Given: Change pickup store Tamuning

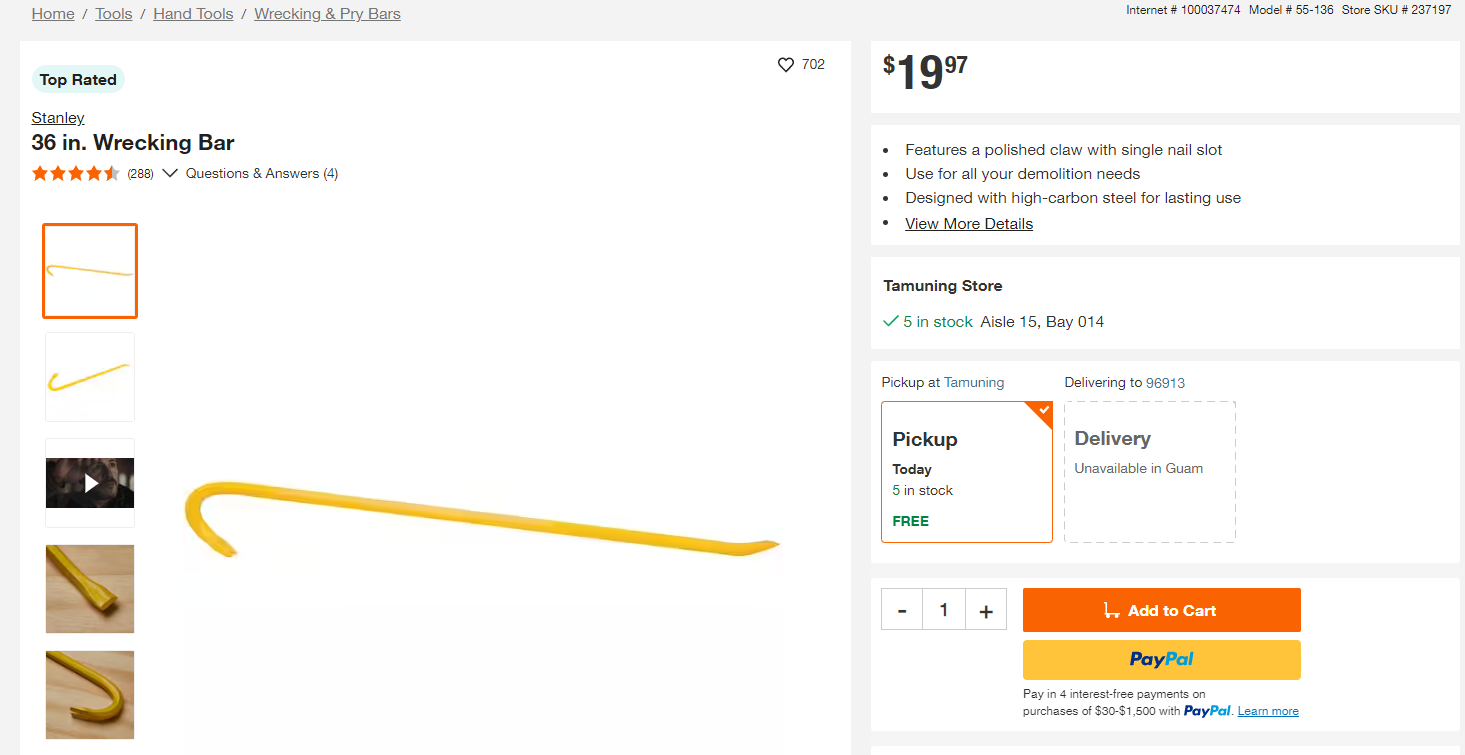Looking at the screenshot, I should tap(974, 382).
